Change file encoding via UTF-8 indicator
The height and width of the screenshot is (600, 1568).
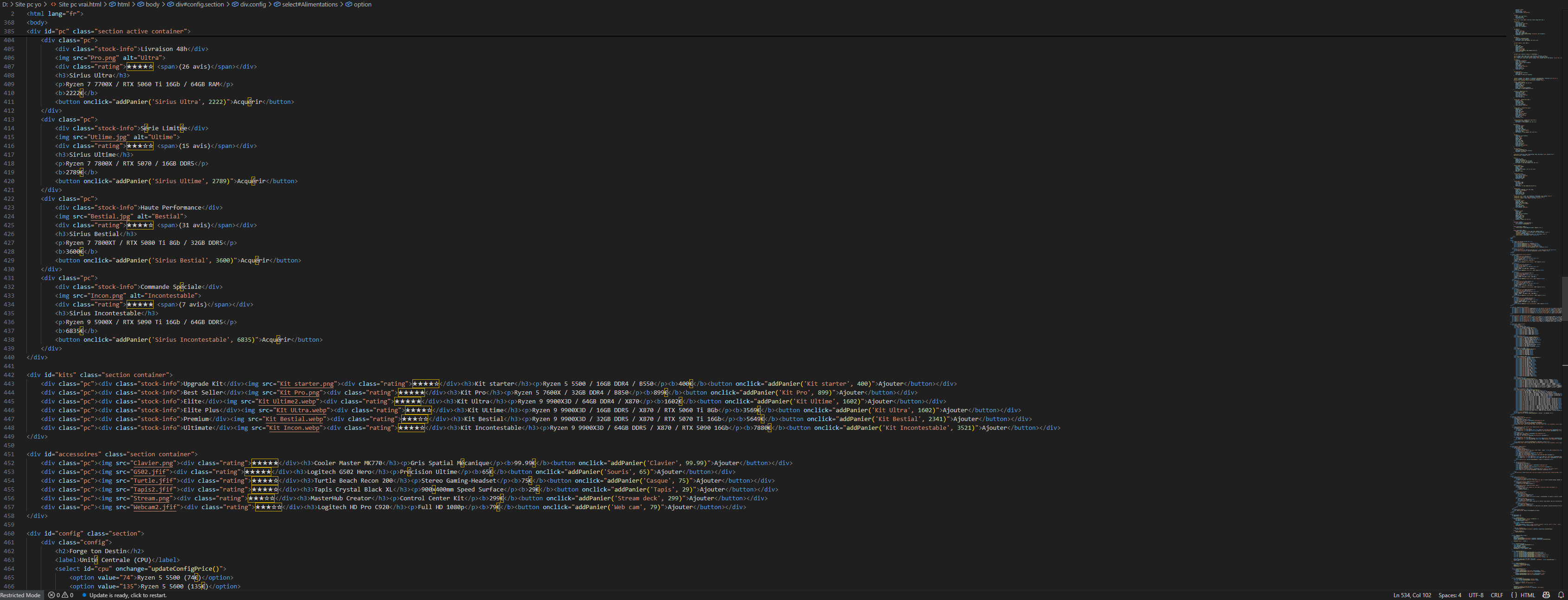coord(1476,595)
